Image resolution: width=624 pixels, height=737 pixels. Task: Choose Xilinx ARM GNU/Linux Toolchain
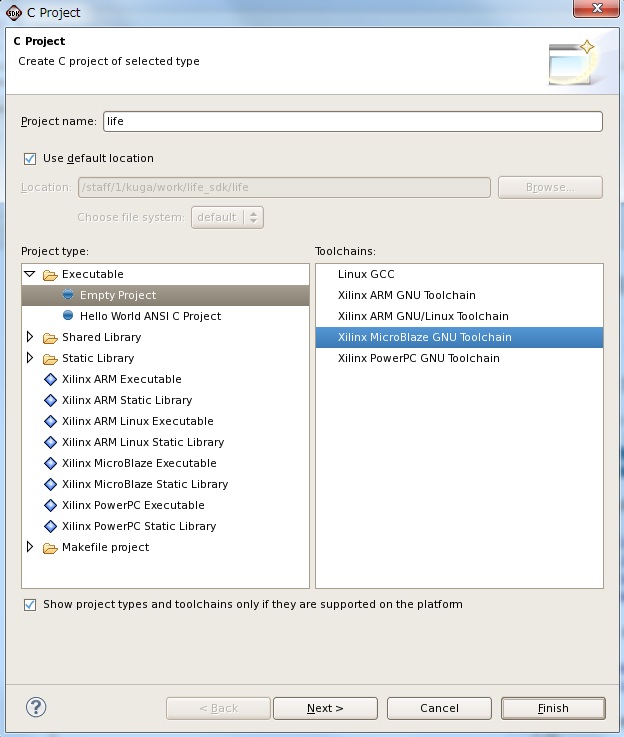coord(460,316)
